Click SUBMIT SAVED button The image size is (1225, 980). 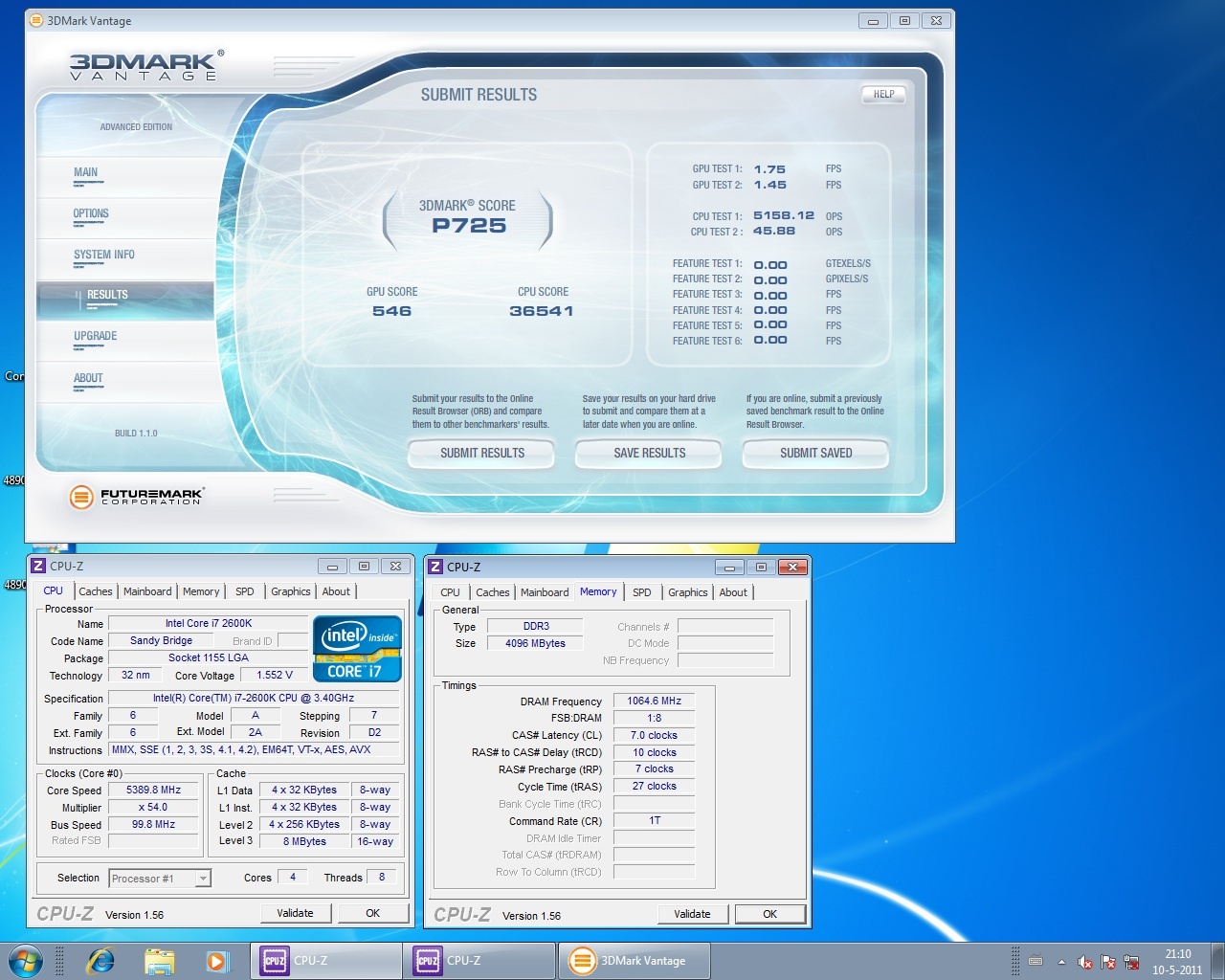[x=816, y=454]
